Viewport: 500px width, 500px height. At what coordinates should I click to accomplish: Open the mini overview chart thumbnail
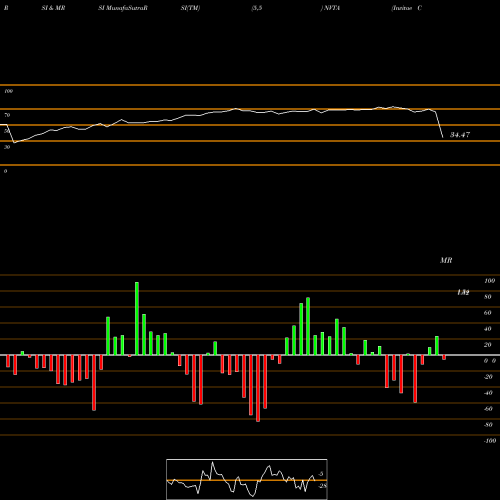247,479
